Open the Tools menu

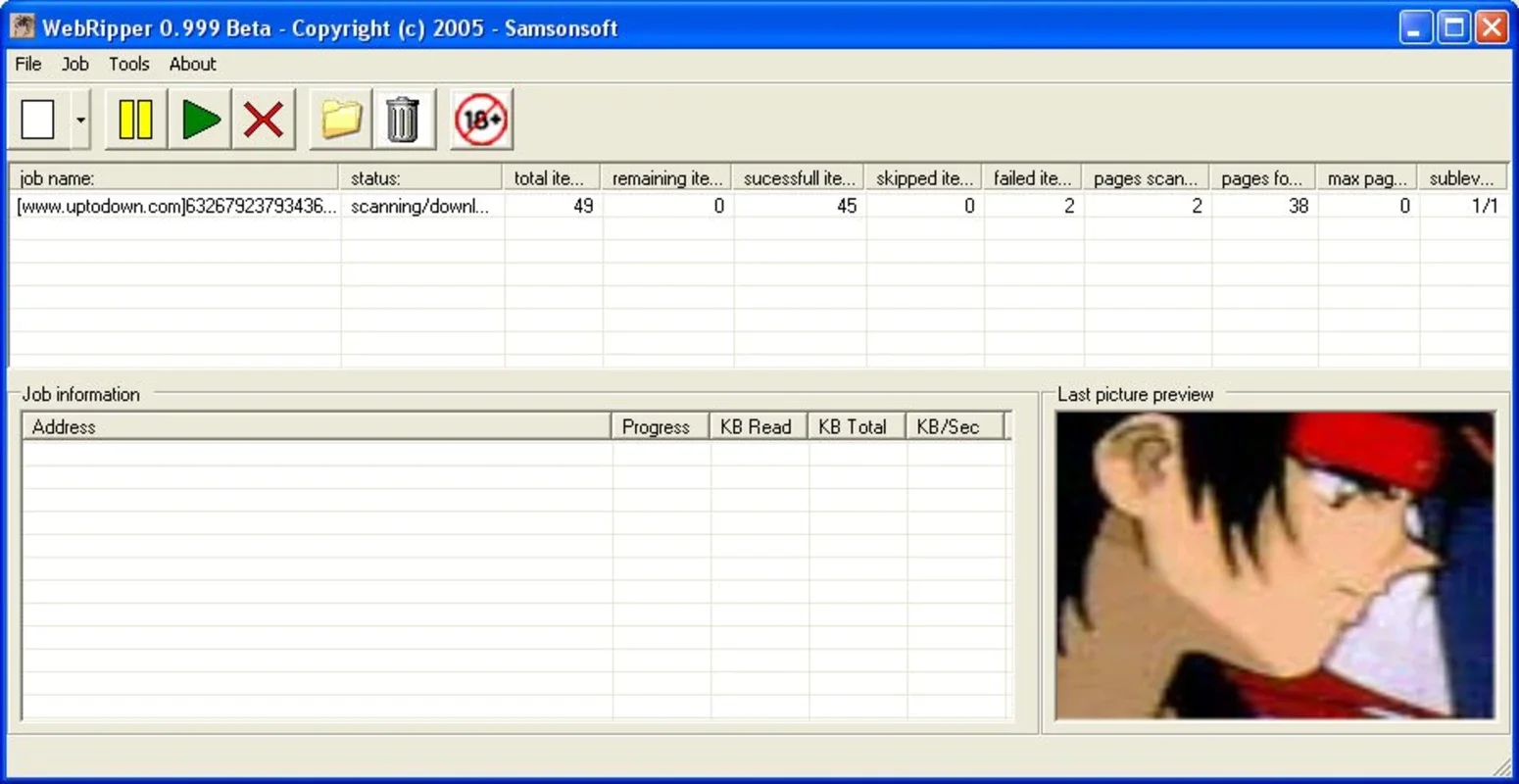click(129, 64)
